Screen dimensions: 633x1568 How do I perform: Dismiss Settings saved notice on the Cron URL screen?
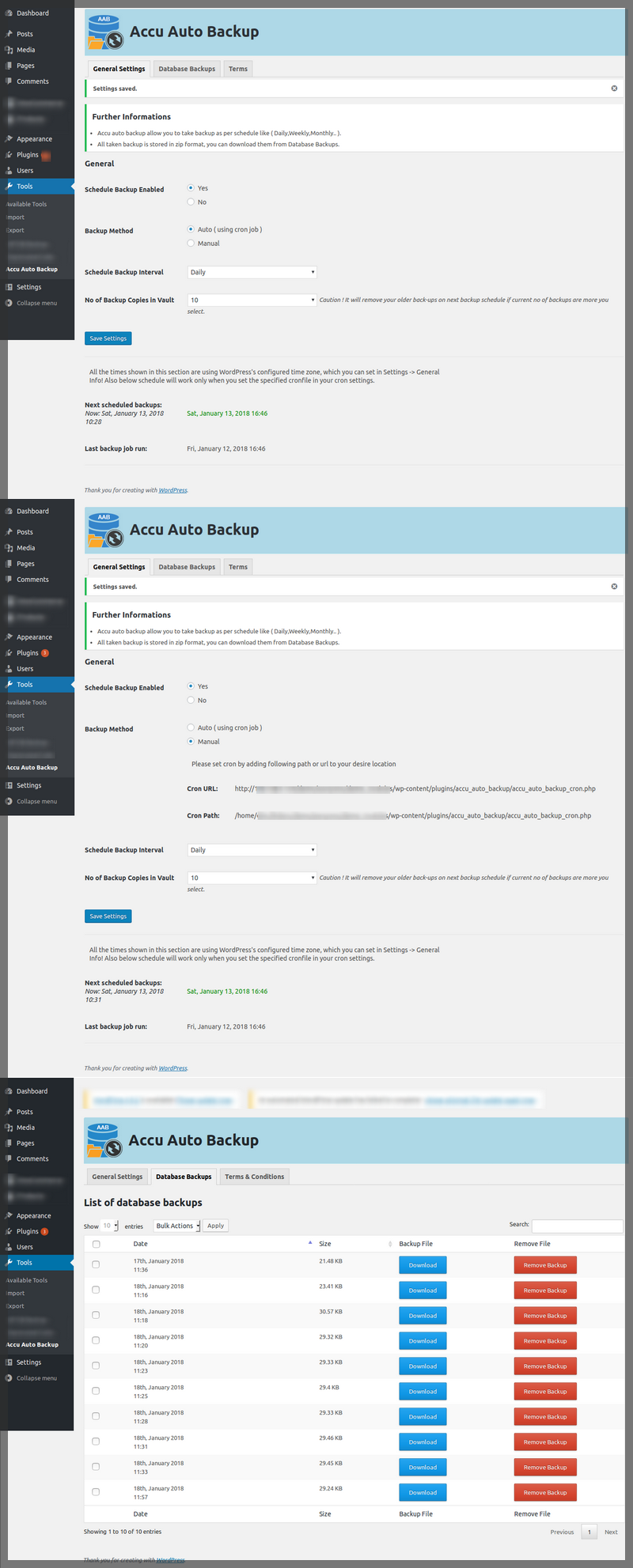614,587
